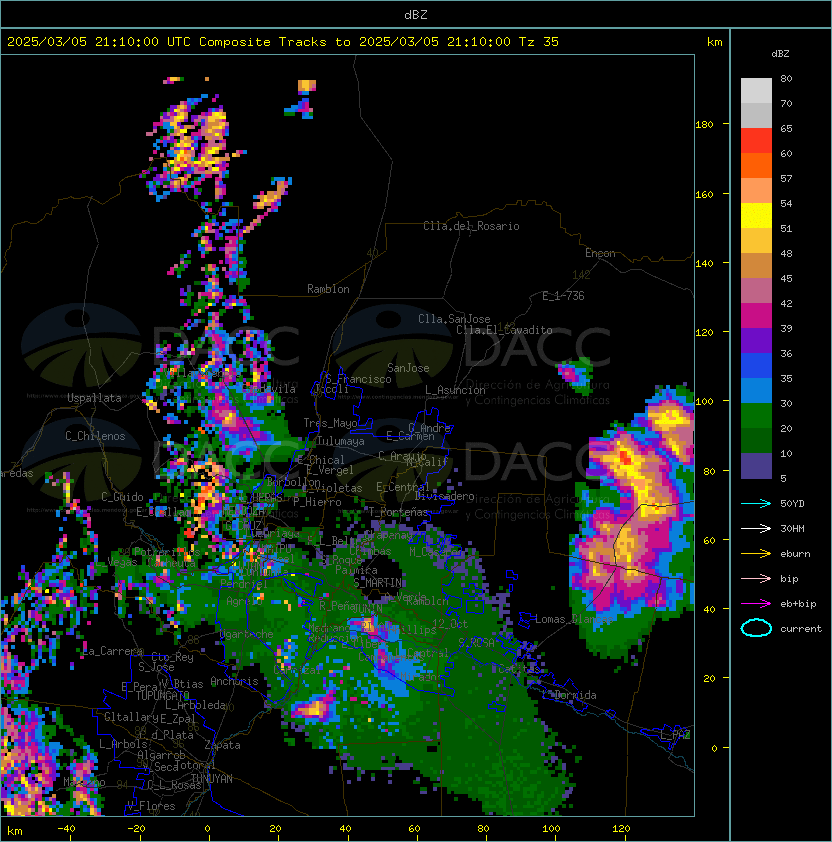Viewport: 832px width, 842px height.
Task: Click the '50YD' legend label
Action: 792,503
